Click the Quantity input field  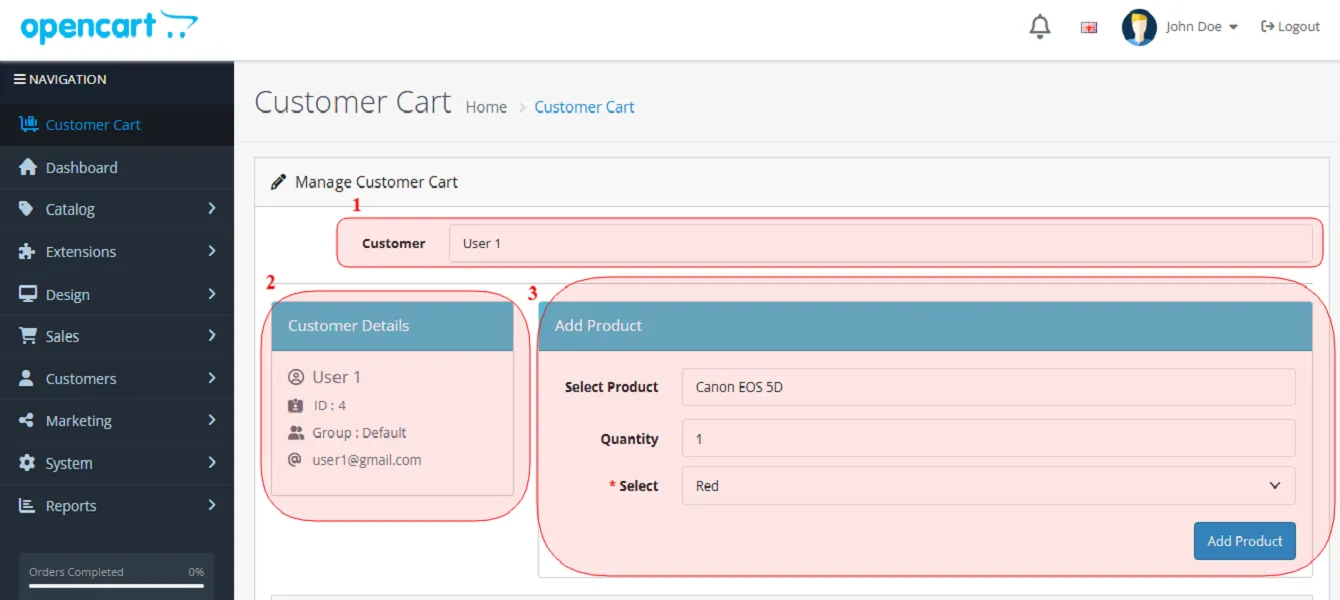pyautogui.click(x=988, y=438)
